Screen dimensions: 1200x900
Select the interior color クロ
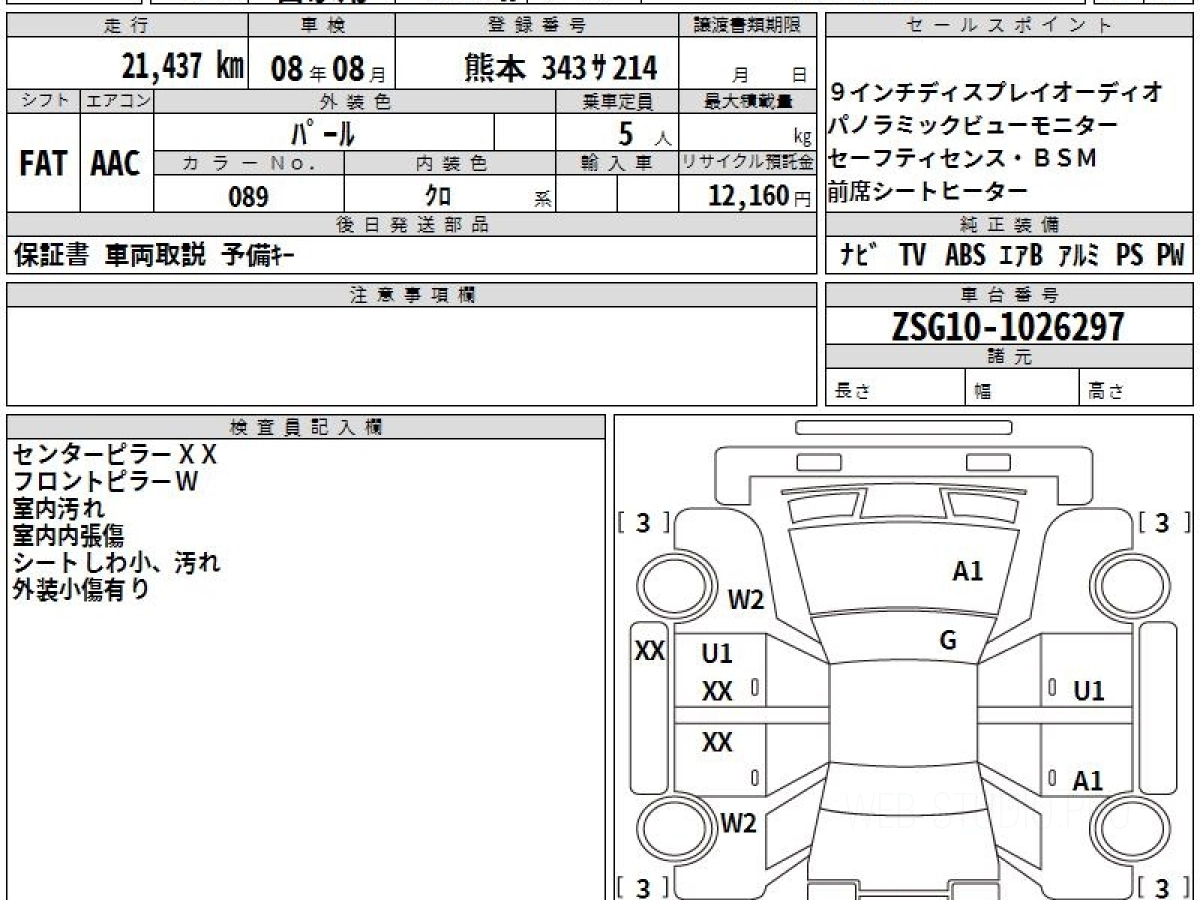pyautogui.click(x=438, y=196)
